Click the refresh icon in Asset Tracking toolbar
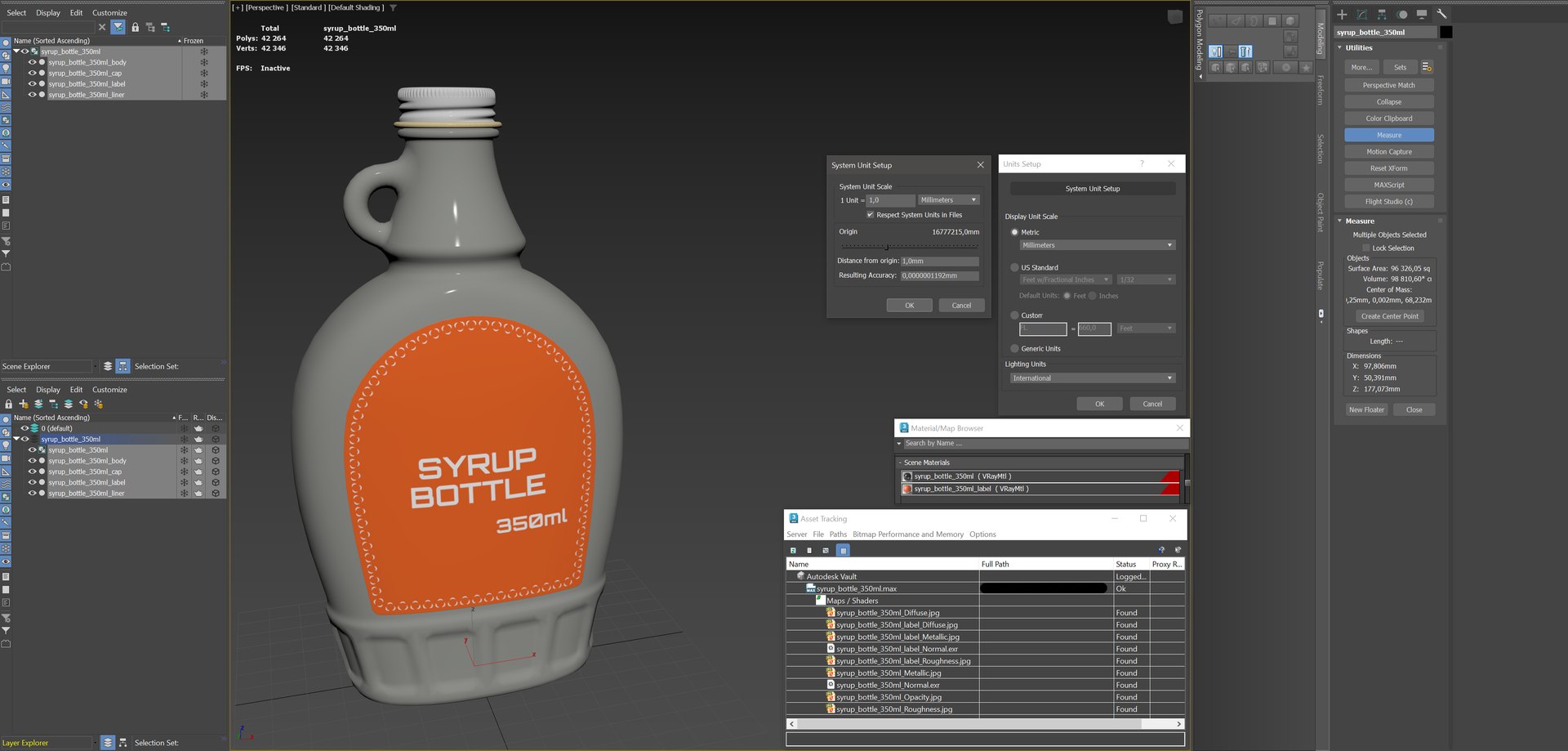Image resolution: width=1568 pixels, height=751 pixels. (793, 551)
